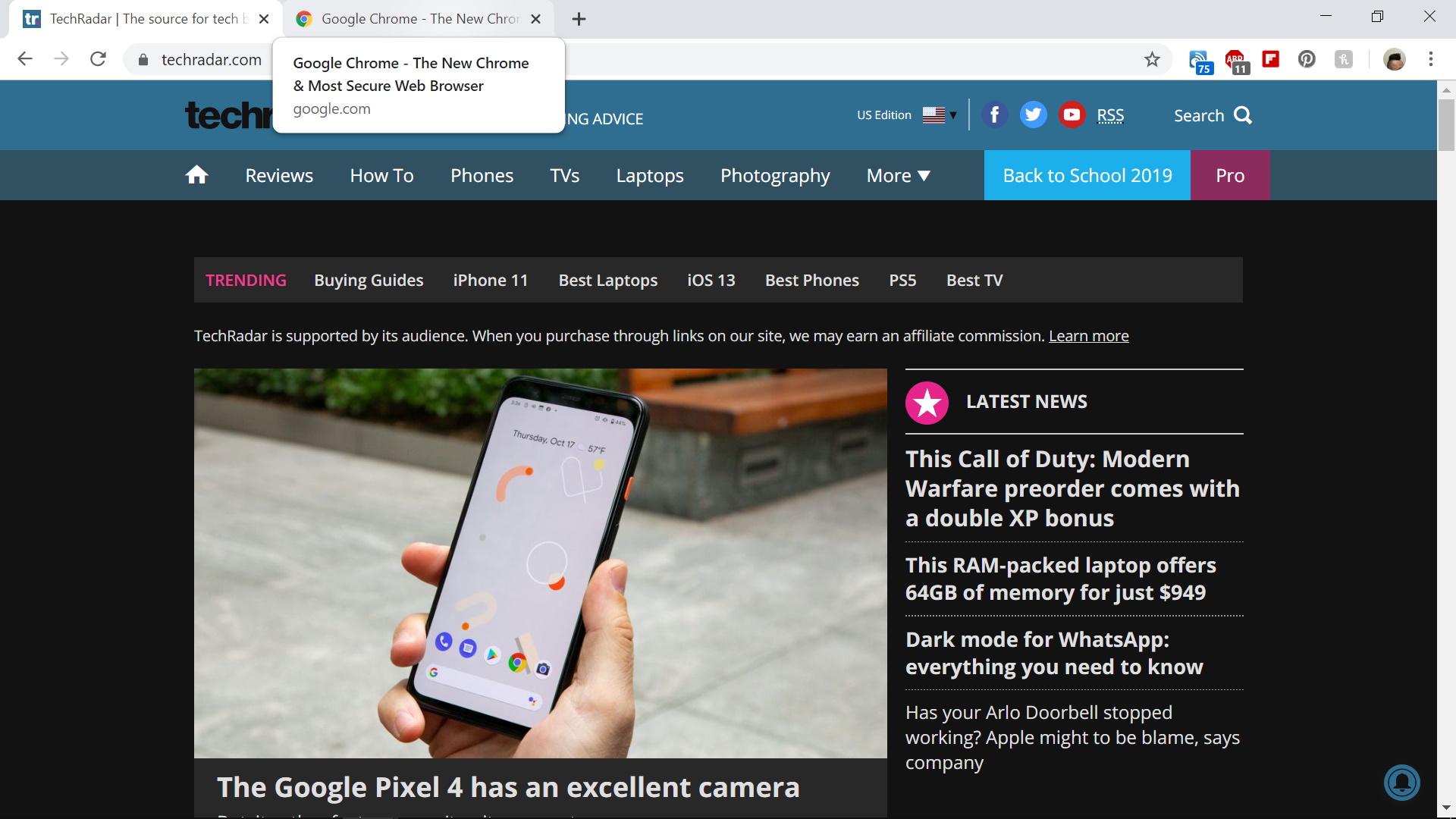Open Chrome's three-dot menu
Screen dimensions: 1456x819
point(1431,59)
